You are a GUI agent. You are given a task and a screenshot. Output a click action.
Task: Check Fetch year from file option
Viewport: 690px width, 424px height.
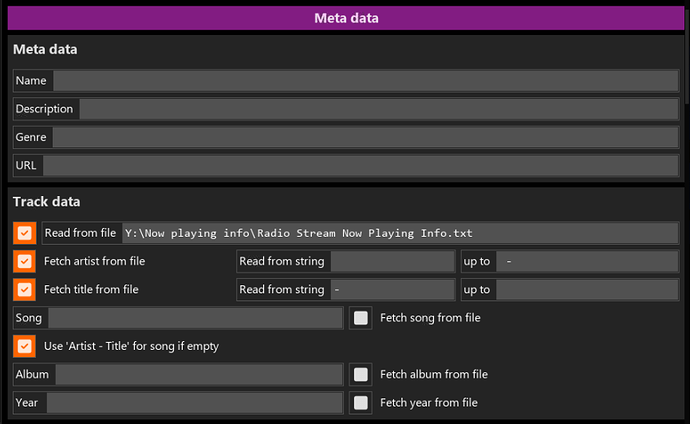point(362,402)
